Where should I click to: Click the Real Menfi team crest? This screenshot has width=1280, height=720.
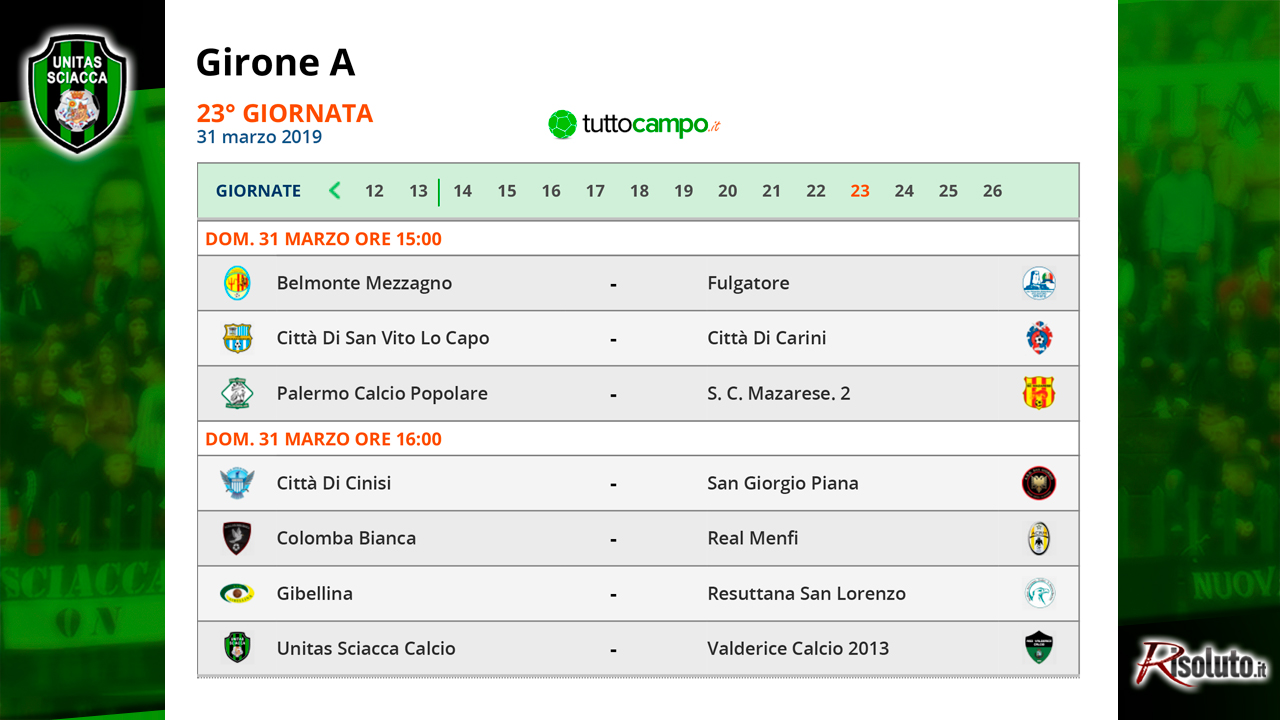pos(1039,538)
